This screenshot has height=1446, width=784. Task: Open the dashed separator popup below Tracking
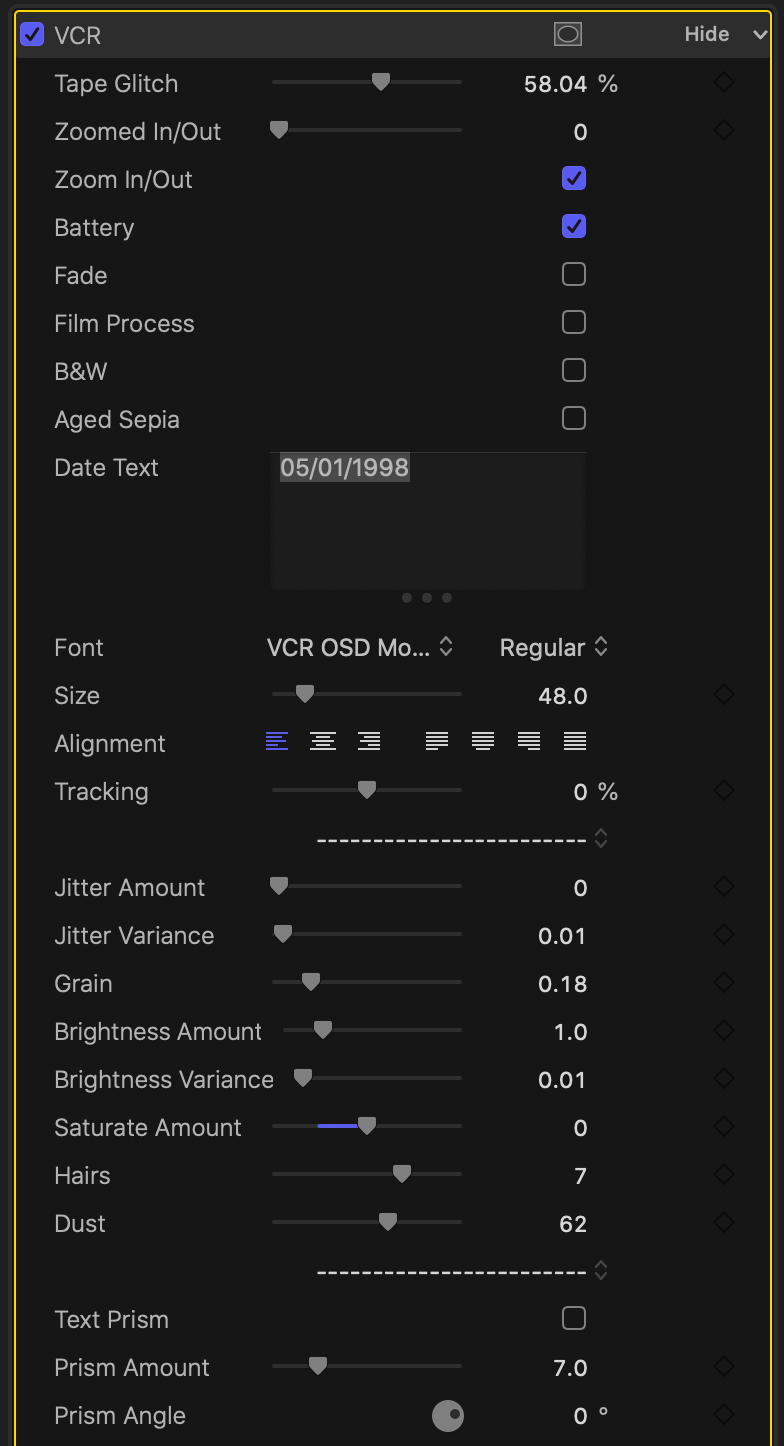click(x=462, y=839)
